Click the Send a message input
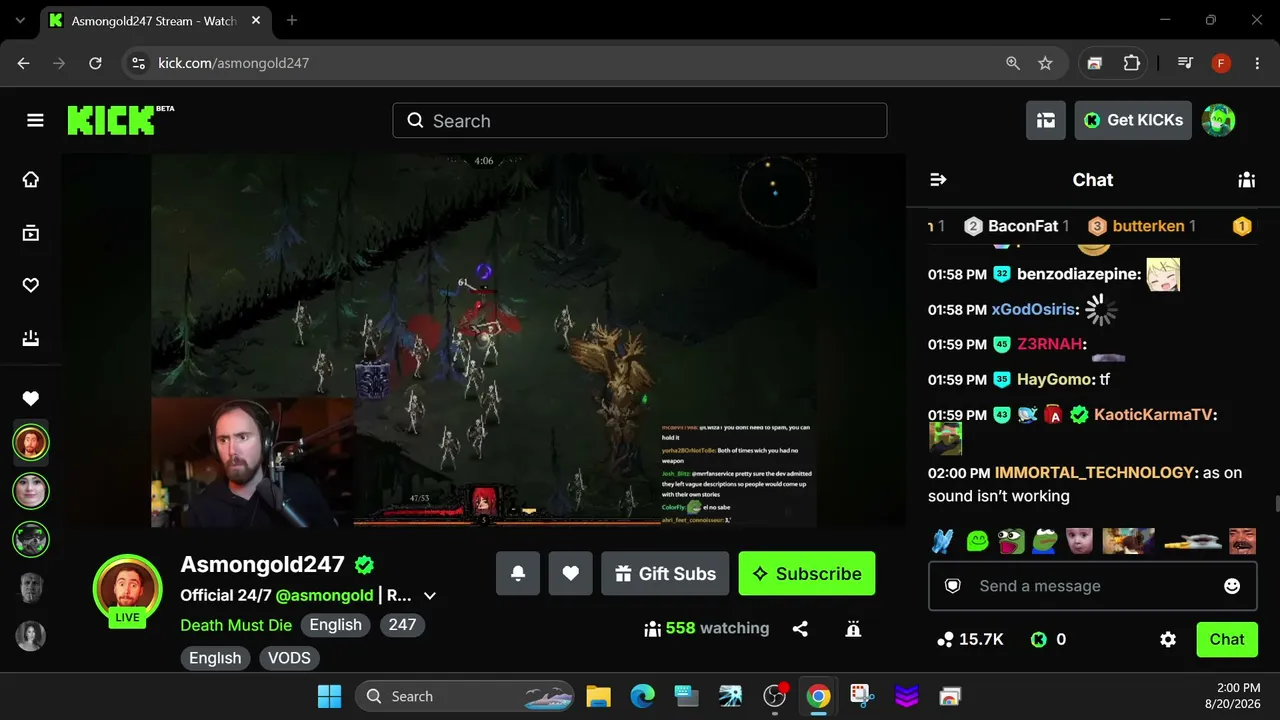 (x=1092, y=586)
